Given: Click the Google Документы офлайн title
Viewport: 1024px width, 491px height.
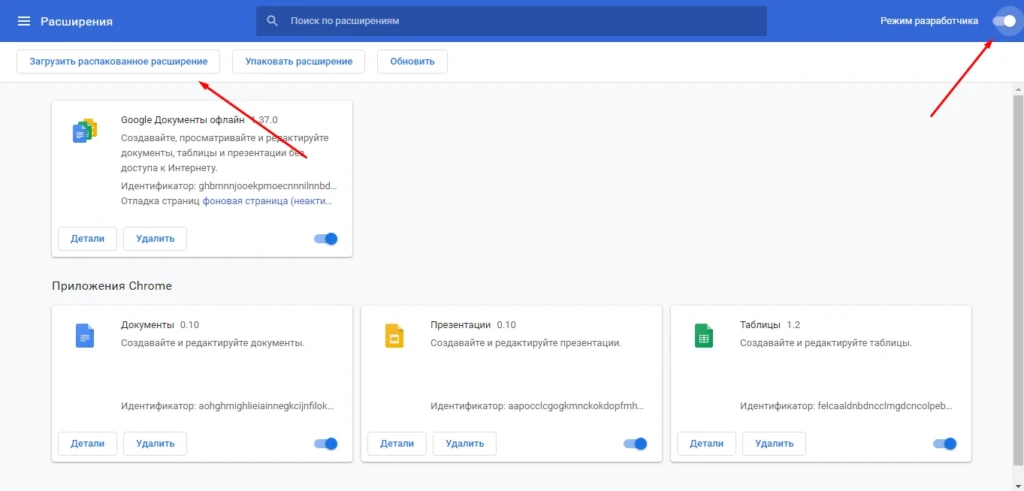Looking at the screenshot, I should click(x=183, y=120).
